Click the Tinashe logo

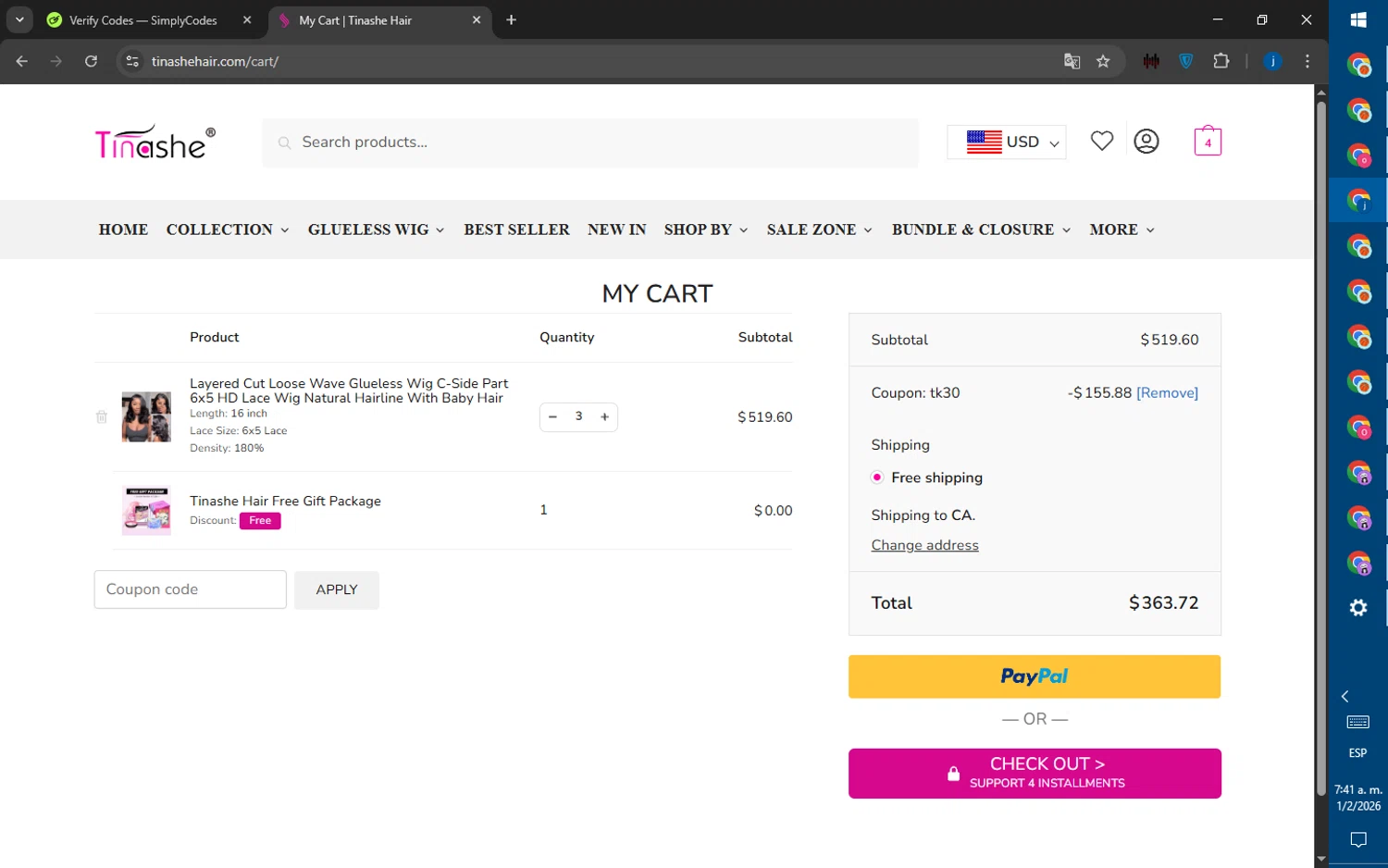(x=155, y=143)
